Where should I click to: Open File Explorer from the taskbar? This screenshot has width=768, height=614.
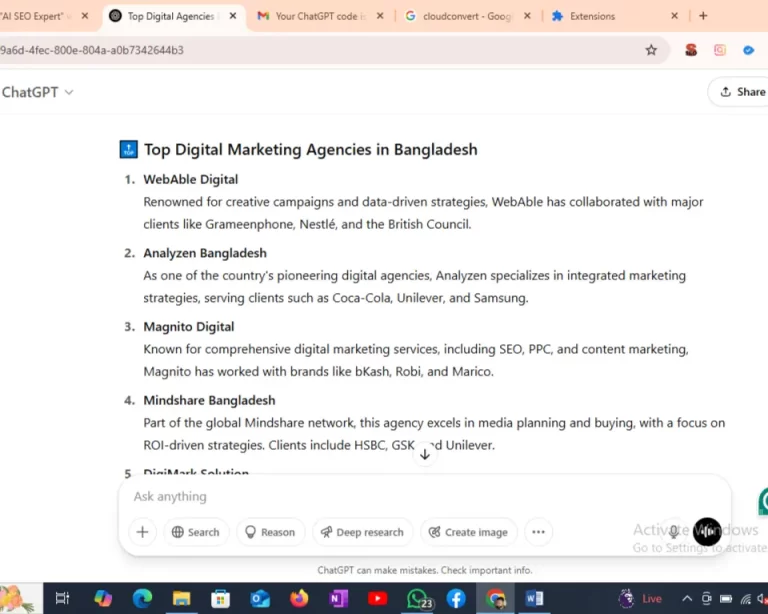[x=181, y=598]
